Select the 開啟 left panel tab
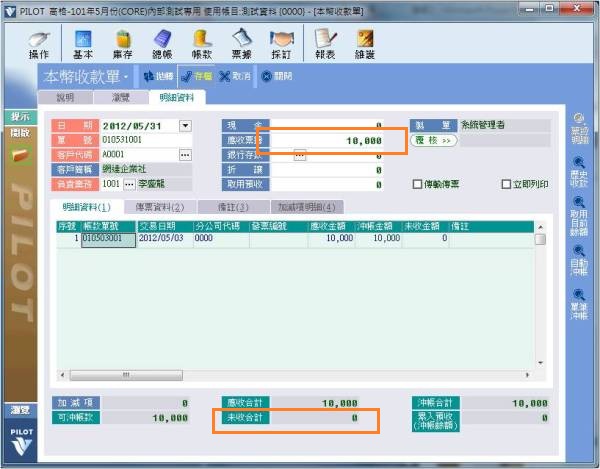This screenshot has height=469, width=600. tap(20, 133)
